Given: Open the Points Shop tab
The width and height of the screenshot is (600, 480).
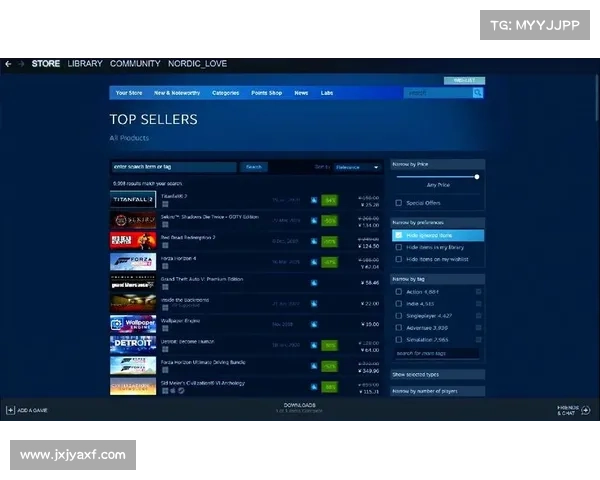Looking at the screenshot, I should coord(266,93).
